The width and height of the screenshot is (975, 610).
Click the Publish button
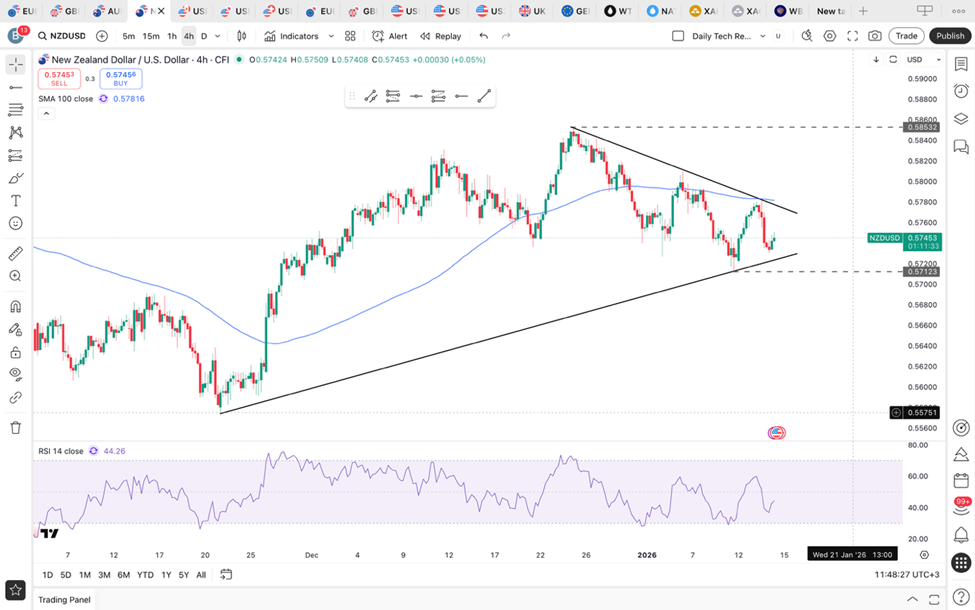[950, 36]
